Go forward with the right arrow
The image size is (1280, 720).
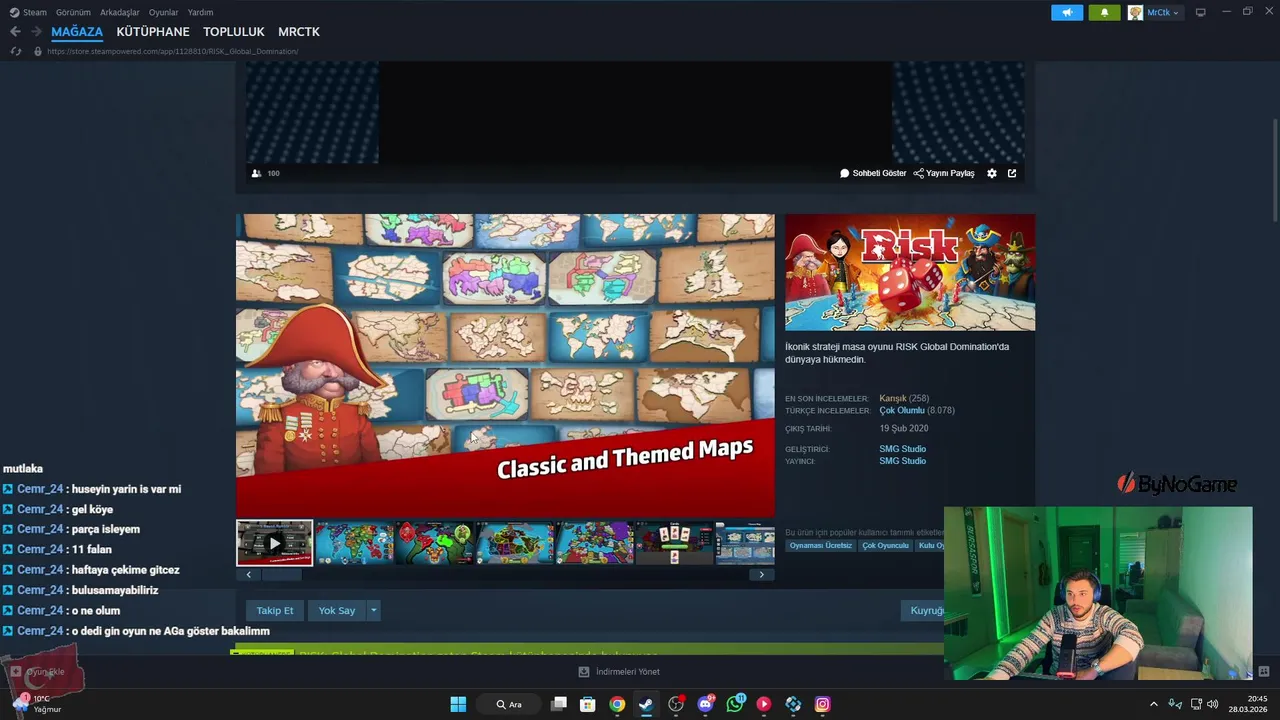tap(36, 32)
